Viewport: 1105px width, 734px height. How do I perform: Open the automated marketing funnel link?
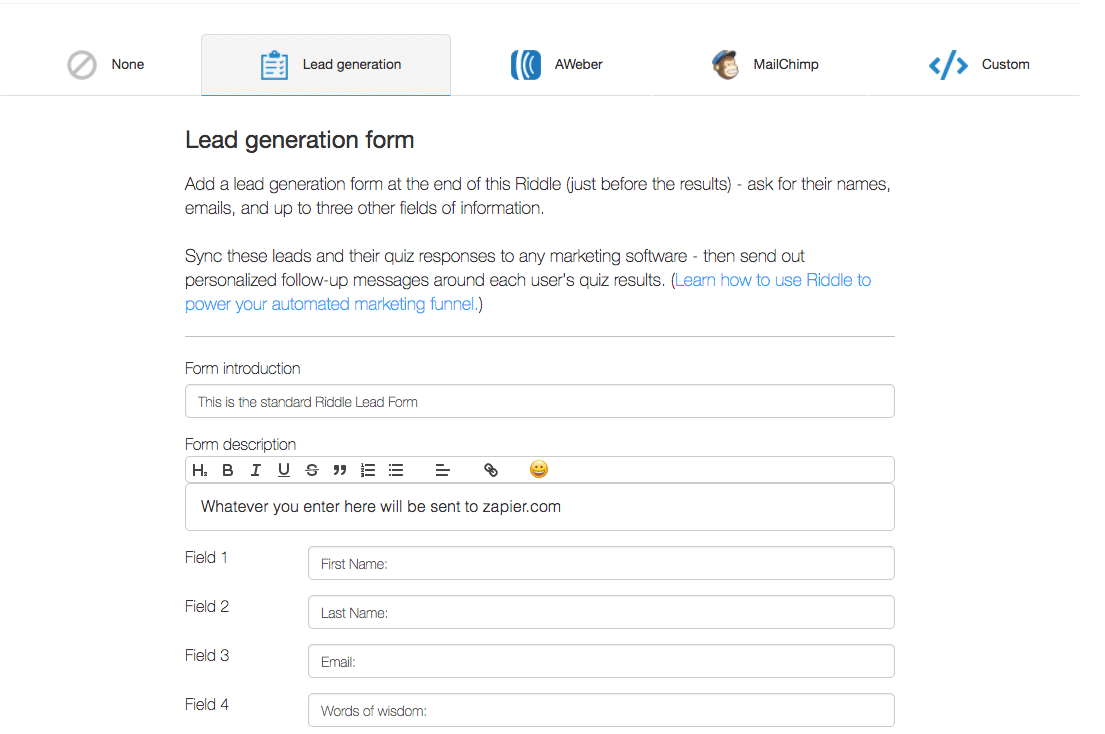pos(528,292)
